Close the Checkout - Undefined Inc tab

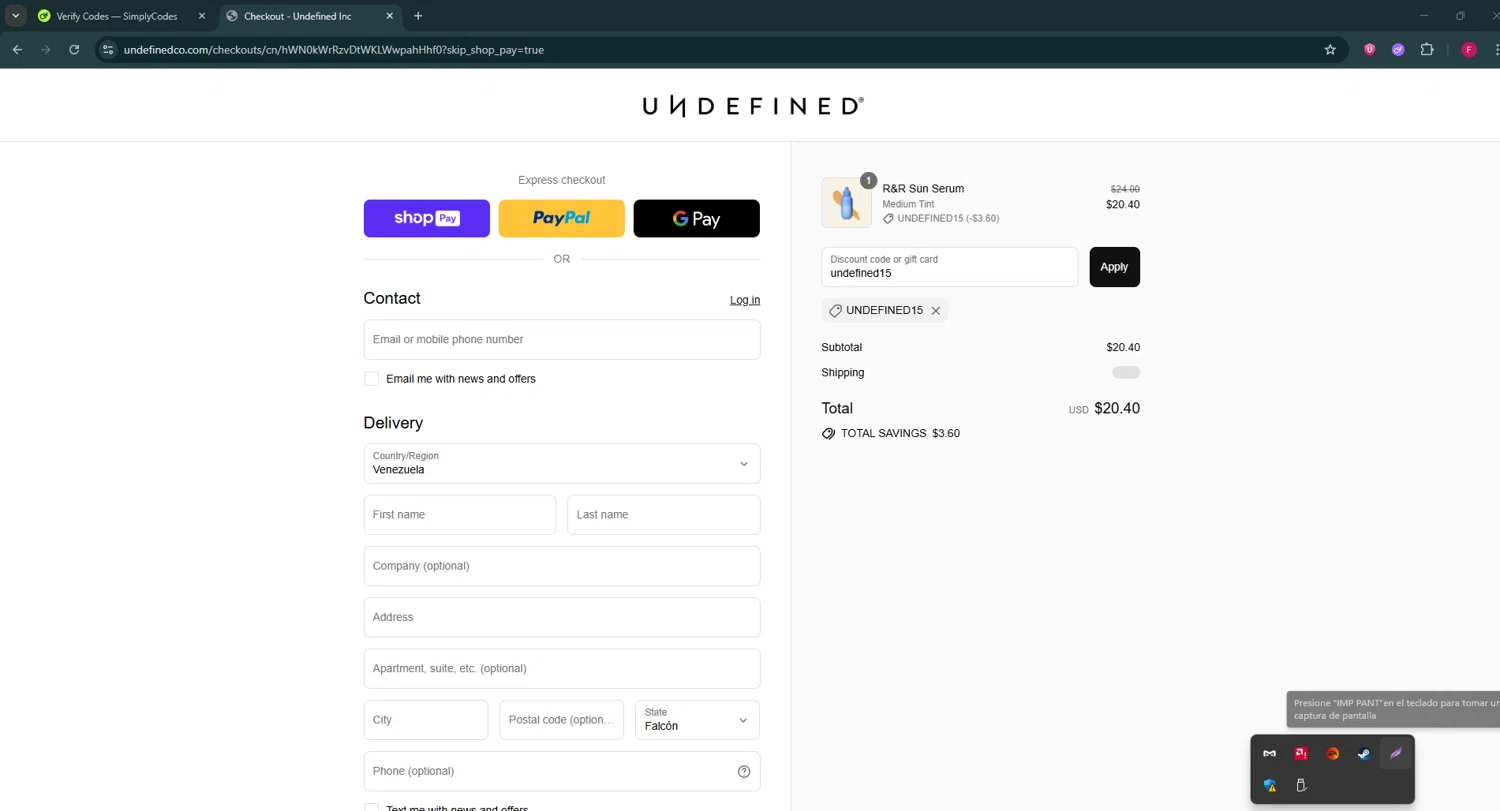[x=388, y=16]
